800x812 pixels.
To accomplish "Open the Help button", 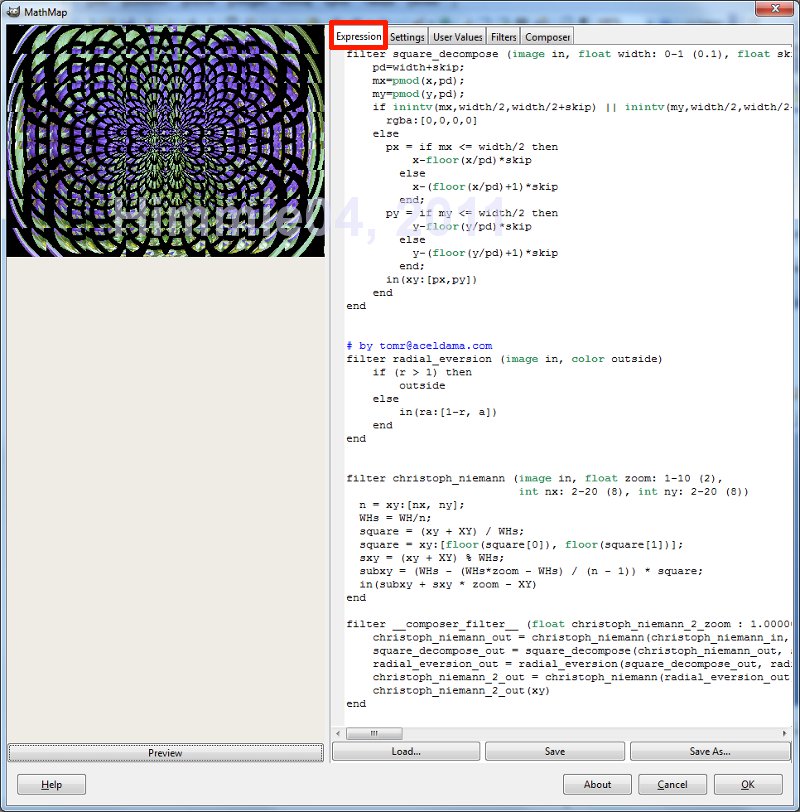I will [x=51, y=785].
